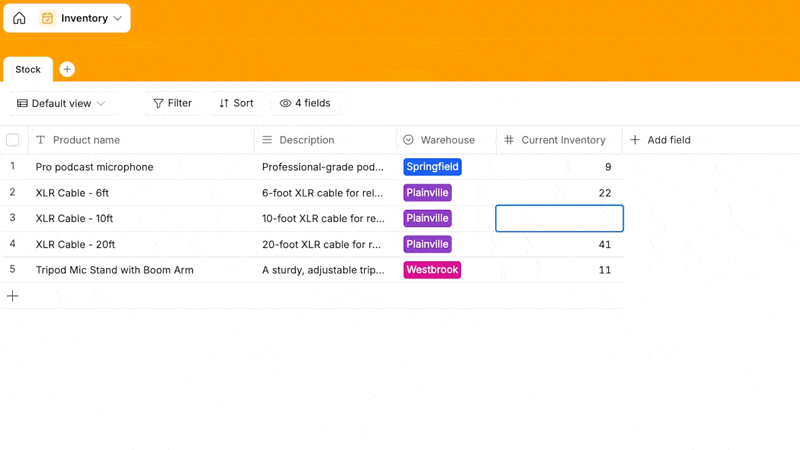Click the single-select icon beside Warehouse

(x=408, y=140)
